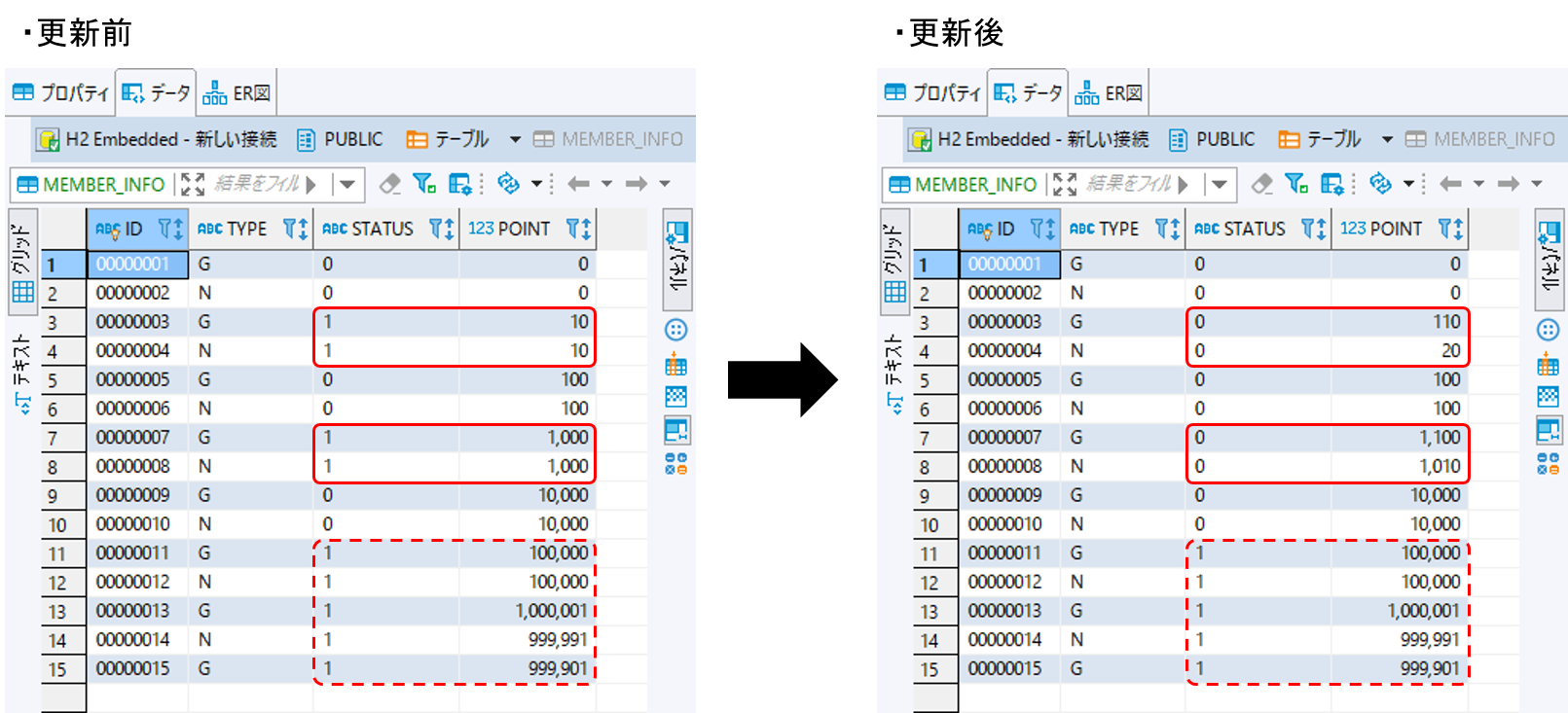The height and width of the screenshot is (713, 1568).
Task: Click the save filter funnel icon, left panel
Action: coord(424,183)
